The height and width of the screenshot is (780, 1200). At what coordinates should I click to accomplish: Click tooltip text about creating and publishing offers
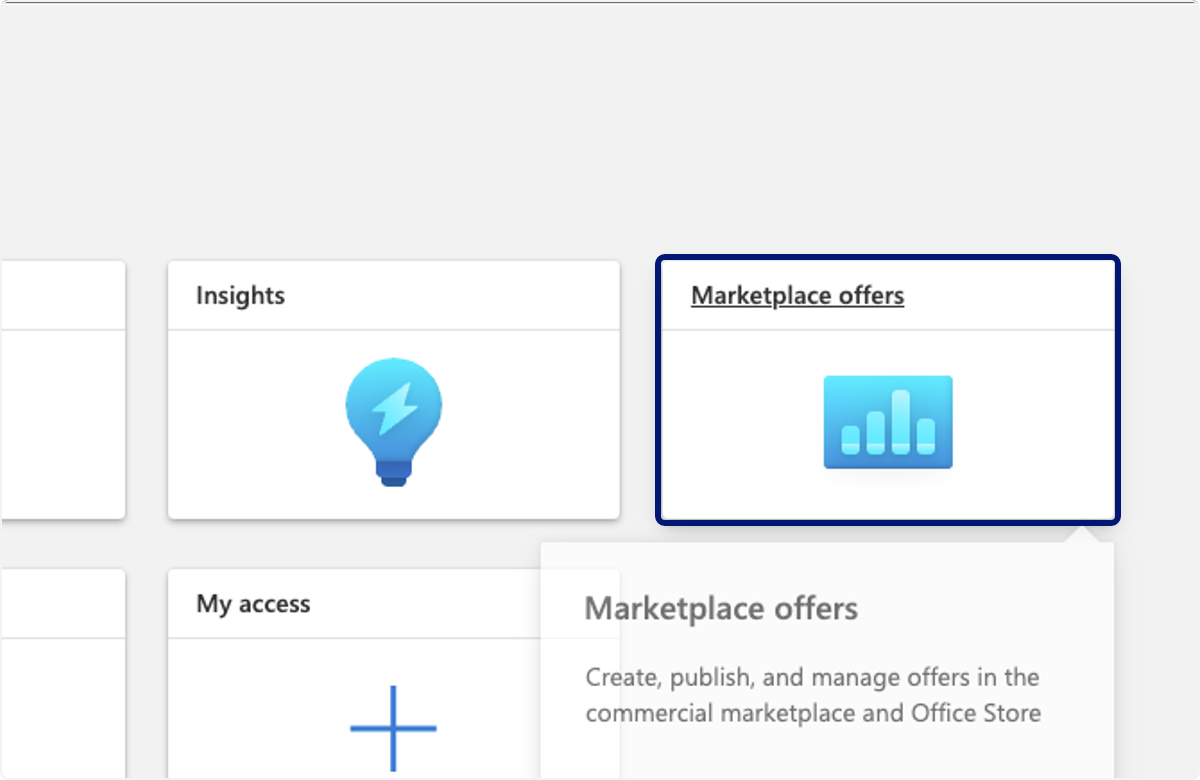coord(813,695)
